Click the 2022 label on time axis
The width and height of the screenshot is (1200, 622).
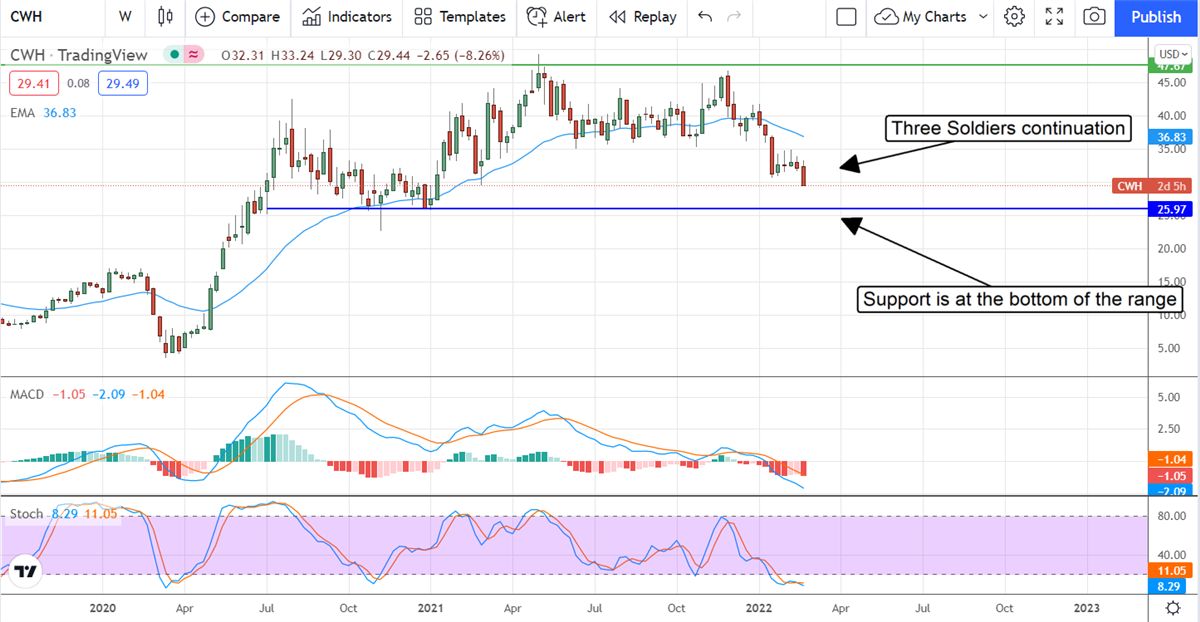coord(759,607)
